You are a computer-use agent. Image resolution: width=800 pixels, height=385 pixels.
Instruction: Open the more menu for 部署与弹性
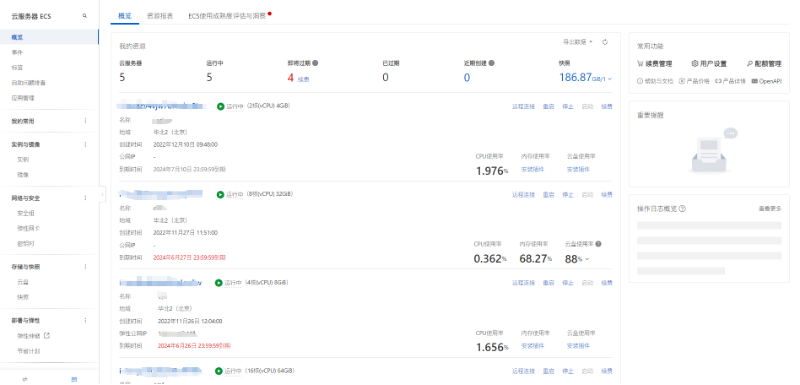click(85, 320)
